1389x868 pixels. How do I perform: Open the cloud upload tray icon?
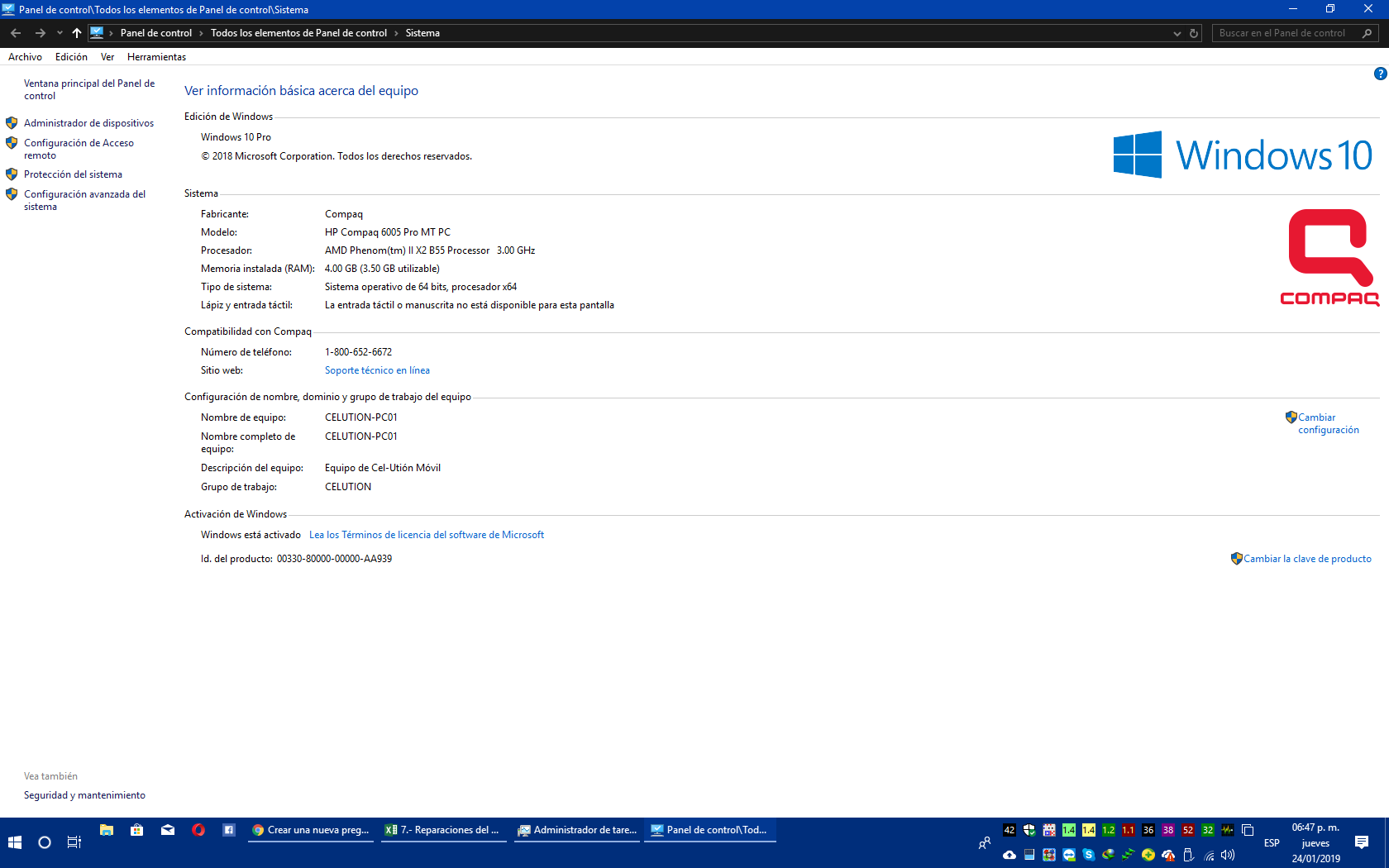[x=1010, y=855]
